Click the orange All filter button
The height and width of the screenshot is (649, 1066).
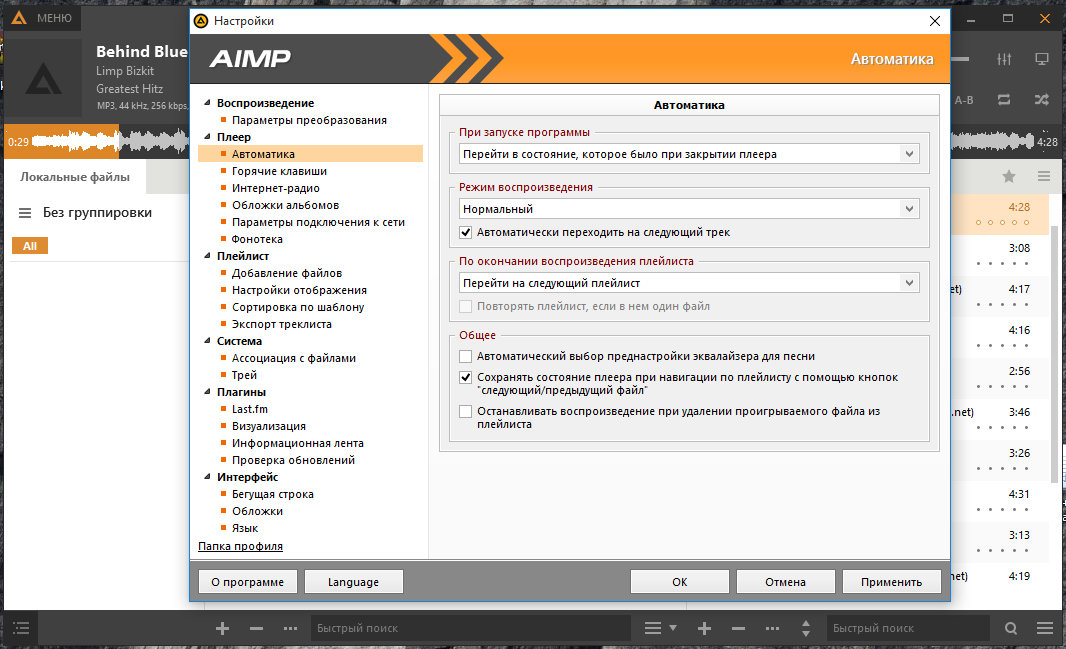(x=30, y=246)
